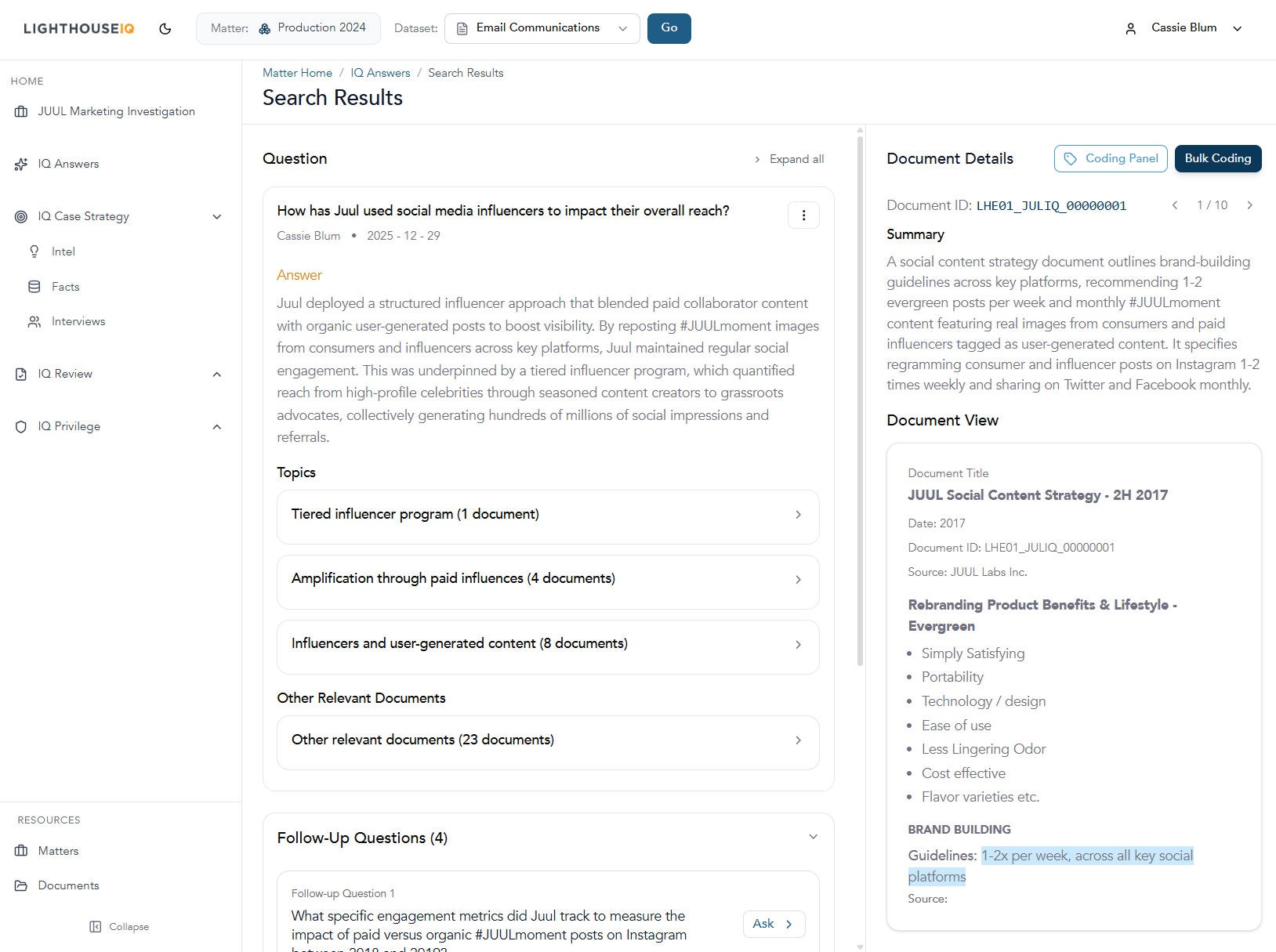
Task: Click the sparkle icon beside IQ Answers
Action: [21, 164]
